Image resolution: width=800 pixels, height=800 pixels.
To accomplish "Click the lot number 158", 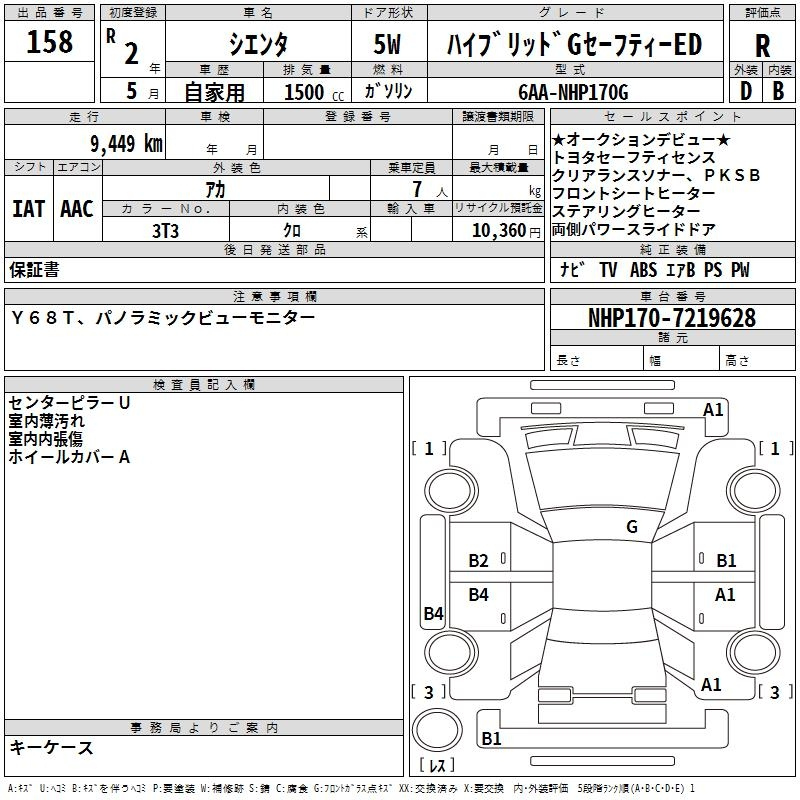I will click(x=49, y=41).
